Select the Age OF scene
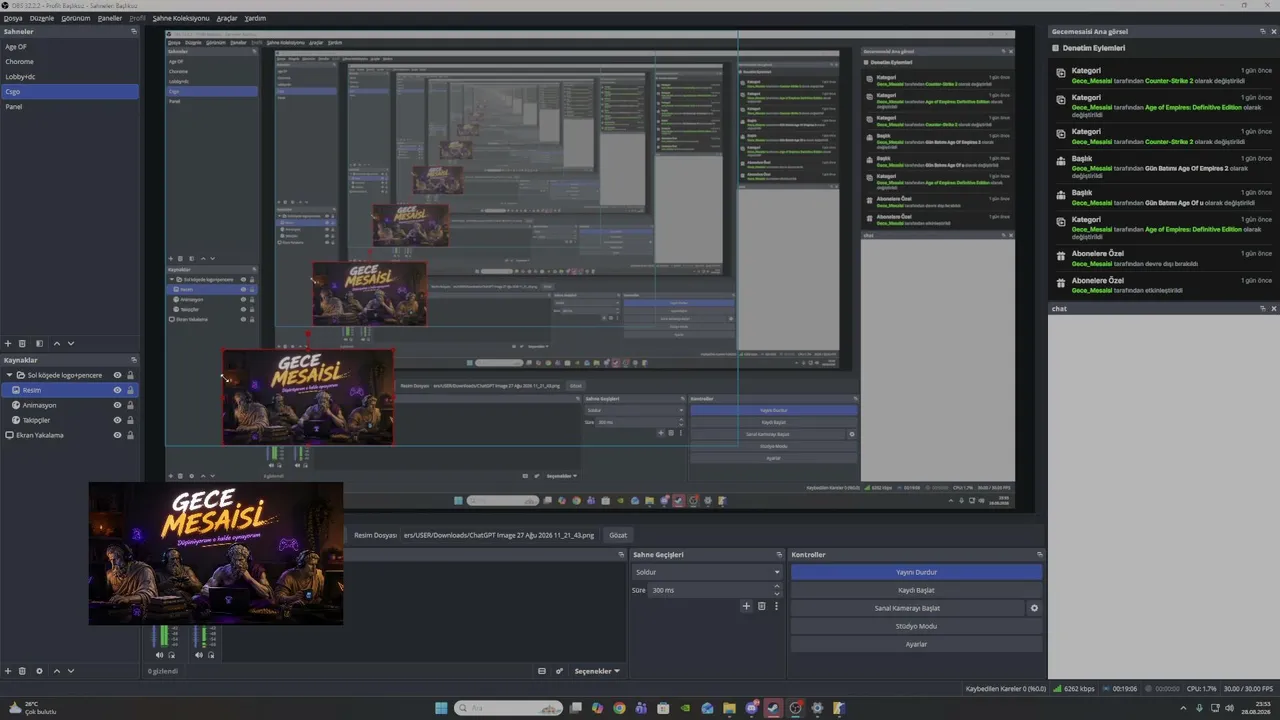Screen dimensions: 1280x720 click(x=70, y=47)
